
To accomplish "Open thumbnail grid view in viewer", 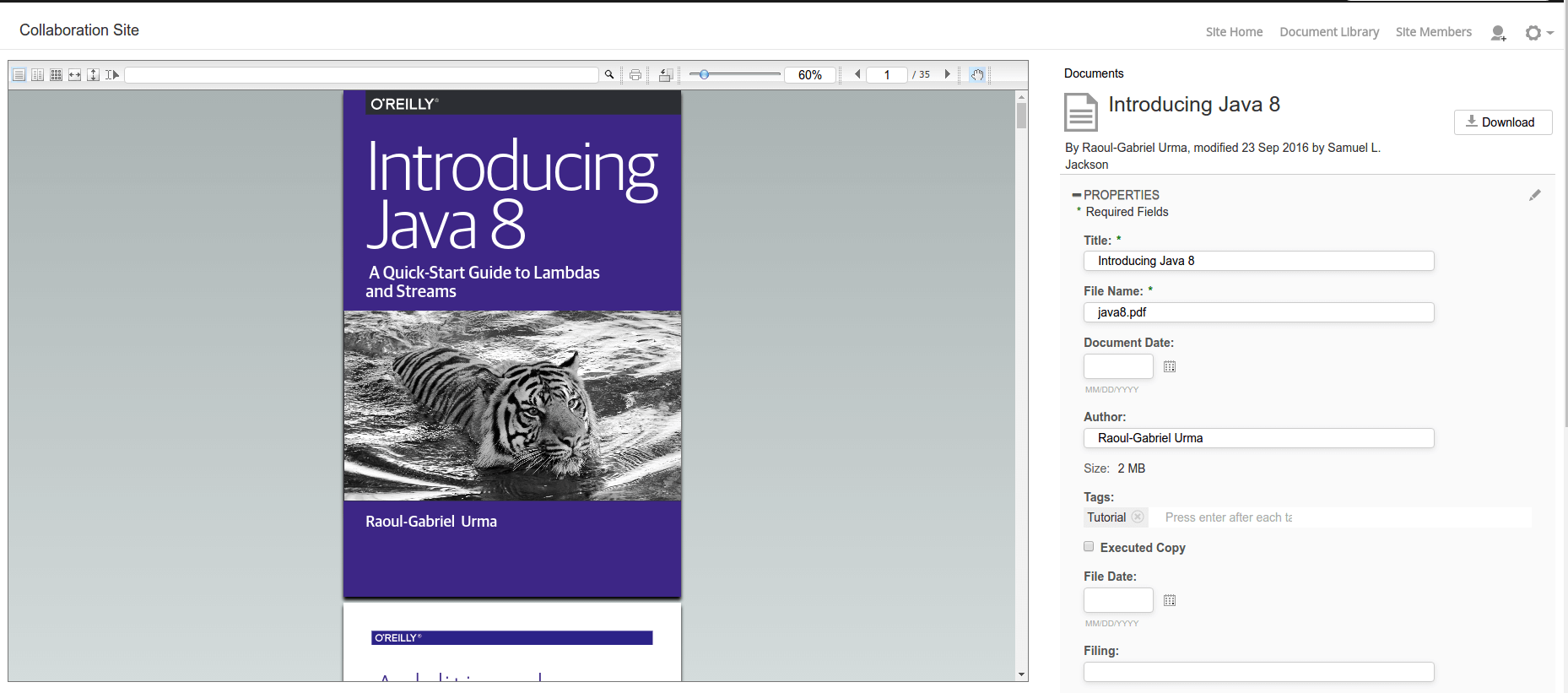I will tap(56, 75).
